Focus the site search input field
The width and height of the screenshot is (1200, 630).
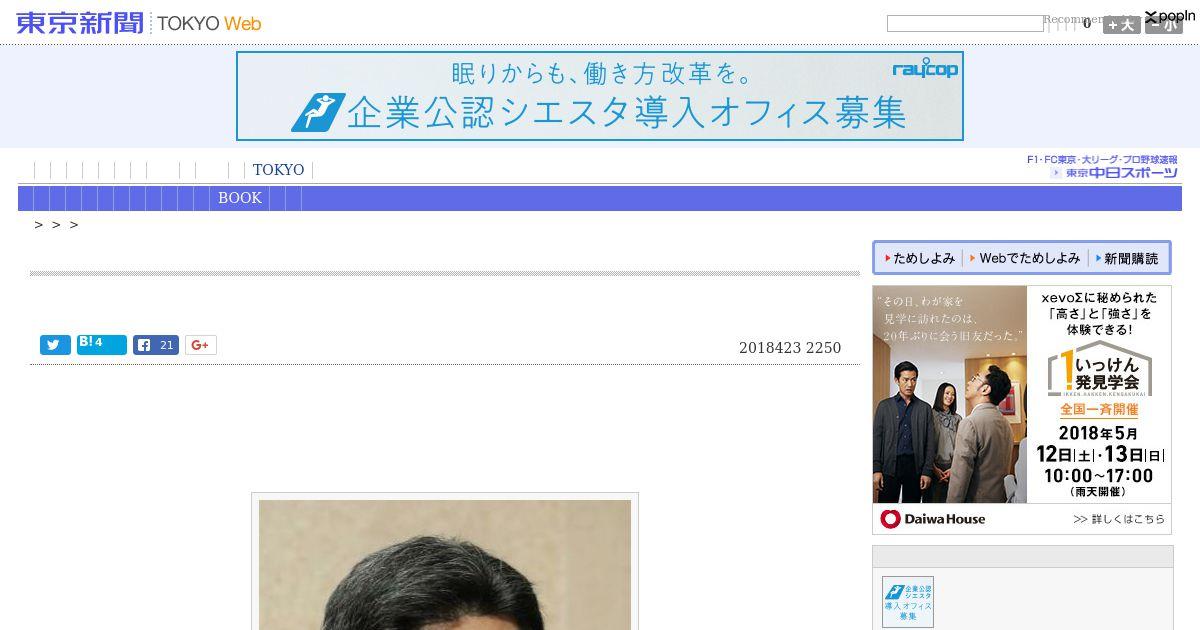(965, 23)
